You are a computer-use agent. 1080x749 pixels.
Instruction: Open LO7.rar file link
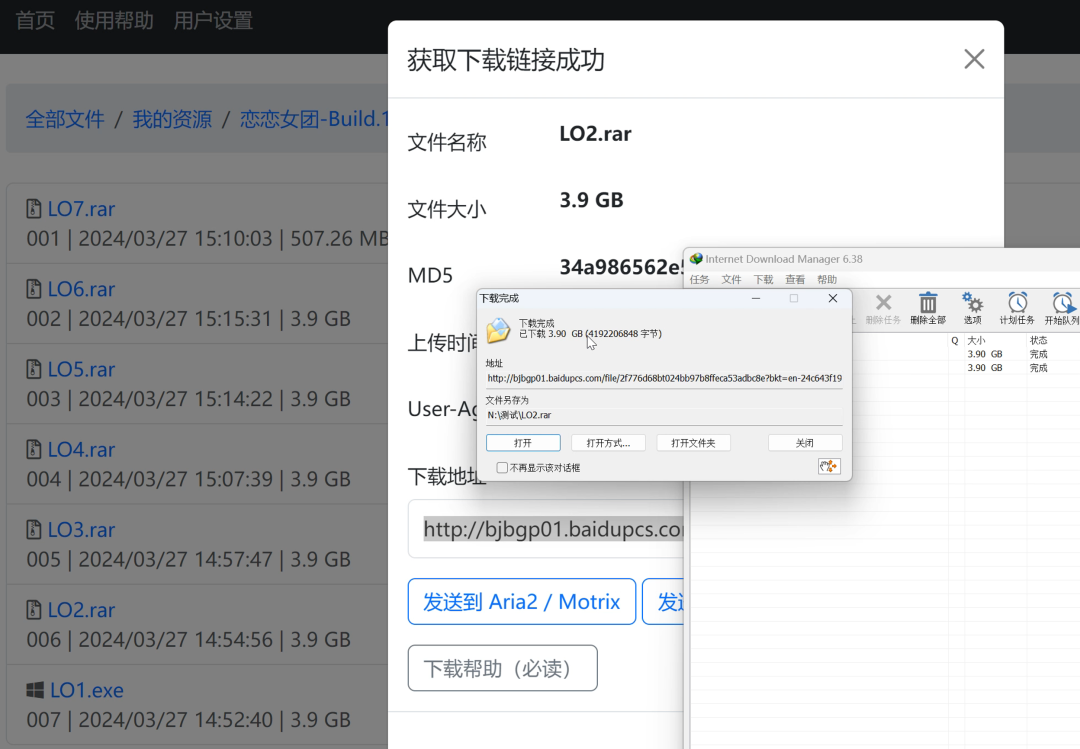(81, 209)
